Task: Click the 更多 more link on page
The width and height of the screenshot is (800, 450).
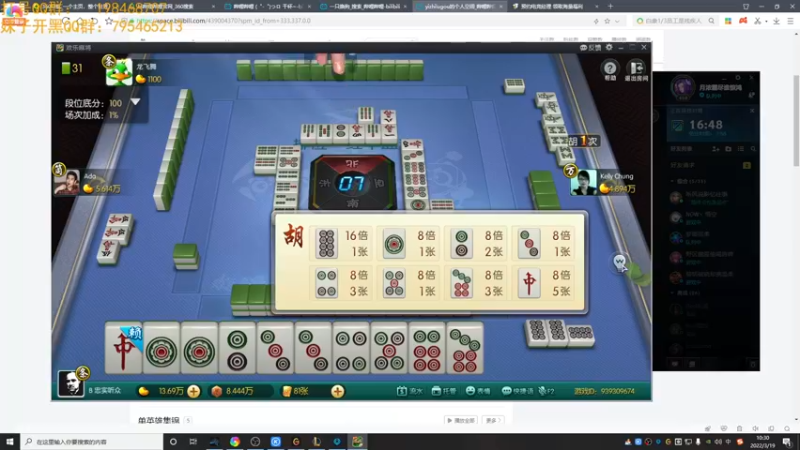Action: point(492,420)
